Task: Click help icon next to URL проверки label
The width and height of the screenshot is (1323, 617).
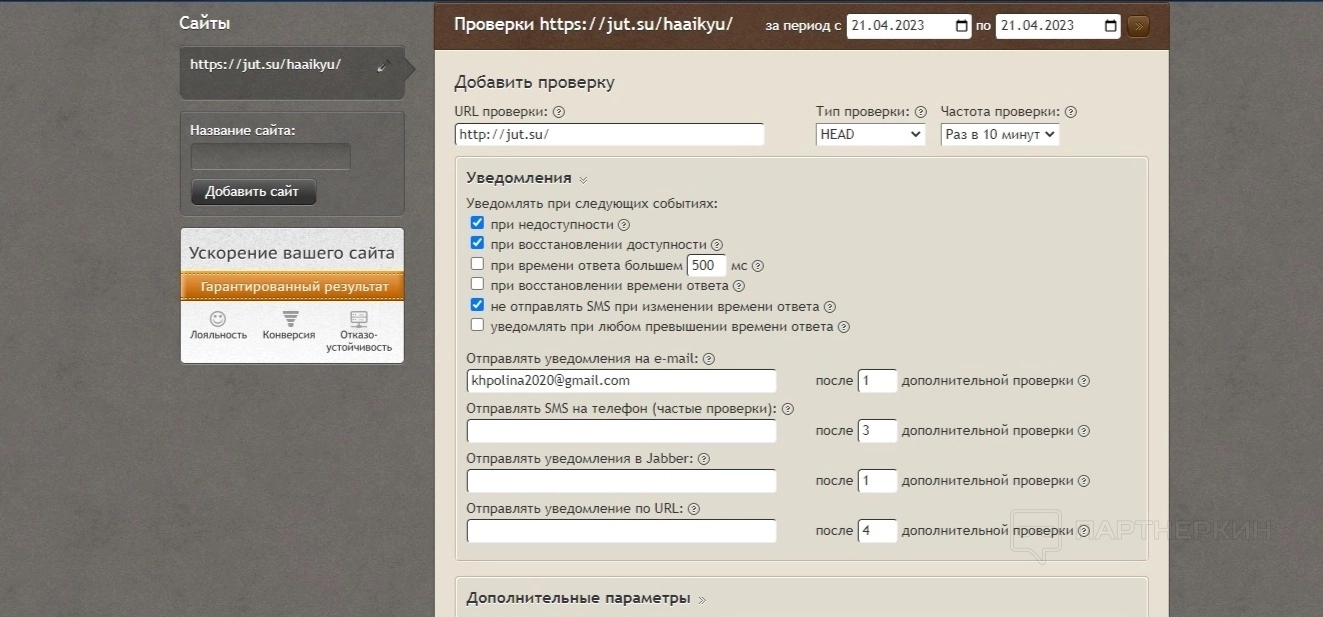Action: coord(559,112)
